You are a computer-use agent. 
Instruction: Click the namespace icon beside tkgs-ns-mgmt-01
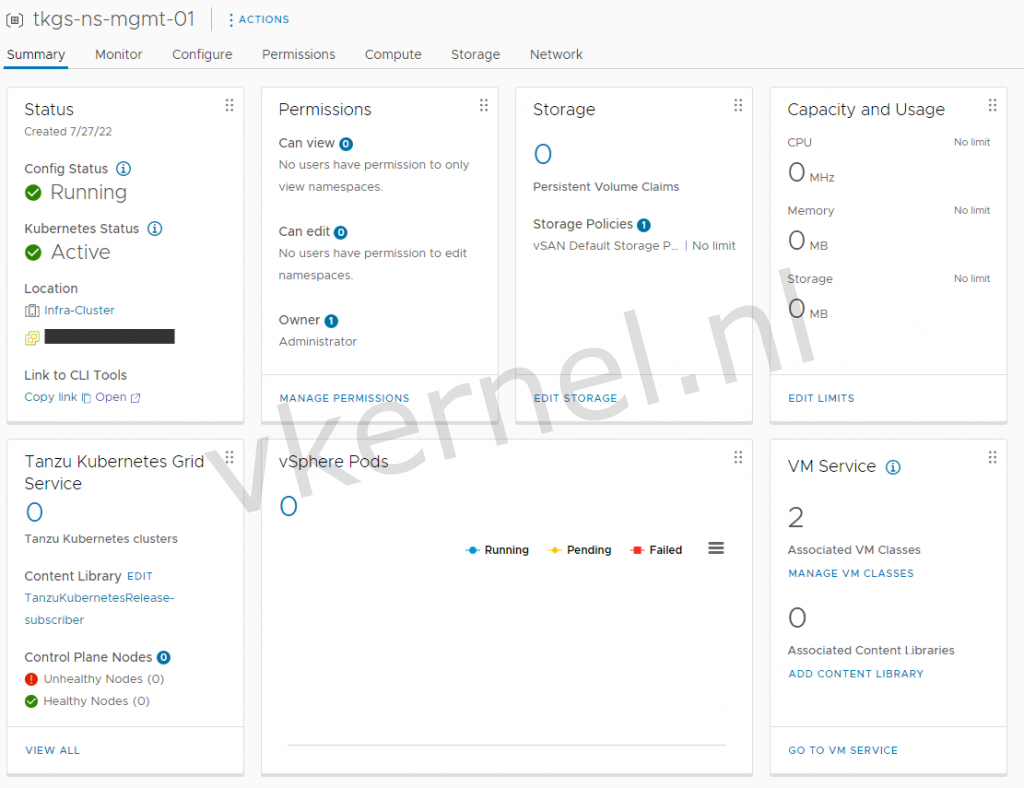[x=13, y=18]
